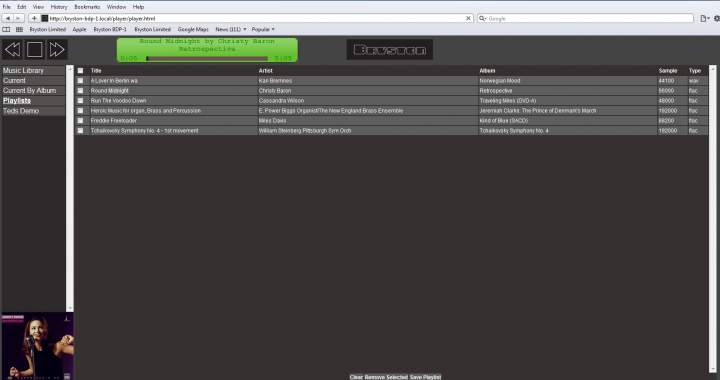720x380 pixels.
Task: Expand the Popular bookmarks dropdown
Action: click(263, 29)
